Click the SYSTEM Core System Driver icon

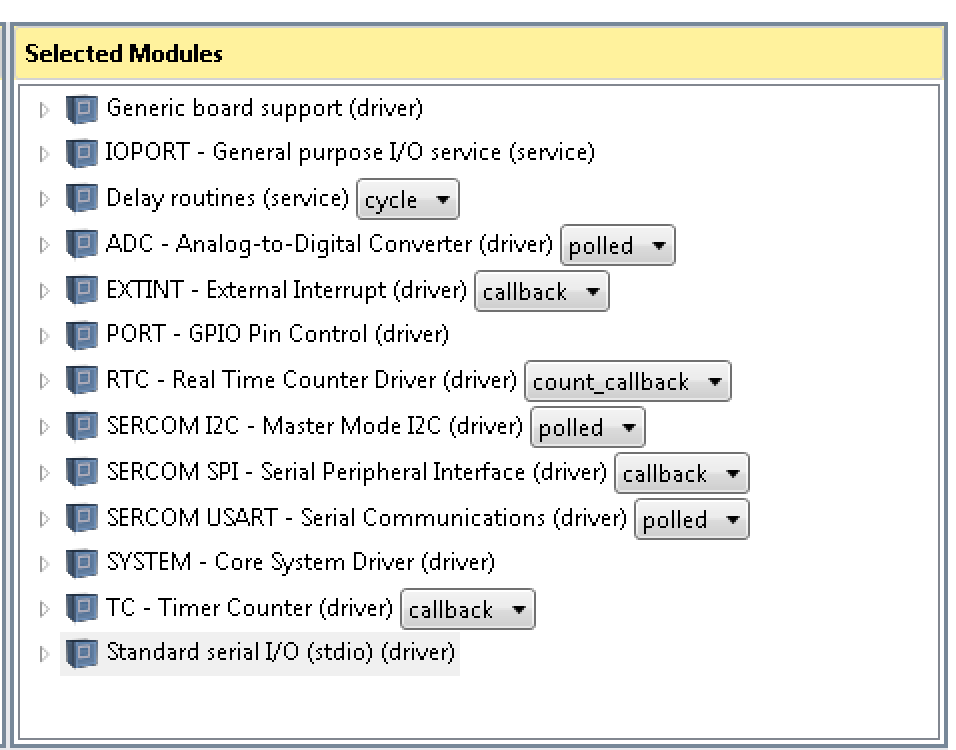click(82, 563)
